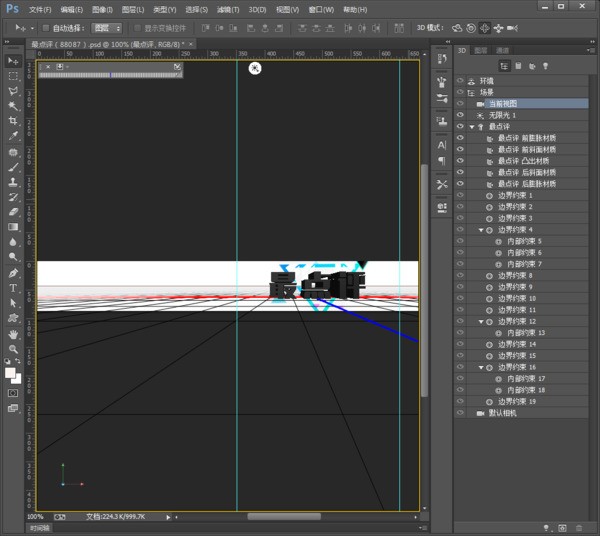600x536 pixels.
Task: Hide the 无限光 1 light
Action: pos(460,115)
